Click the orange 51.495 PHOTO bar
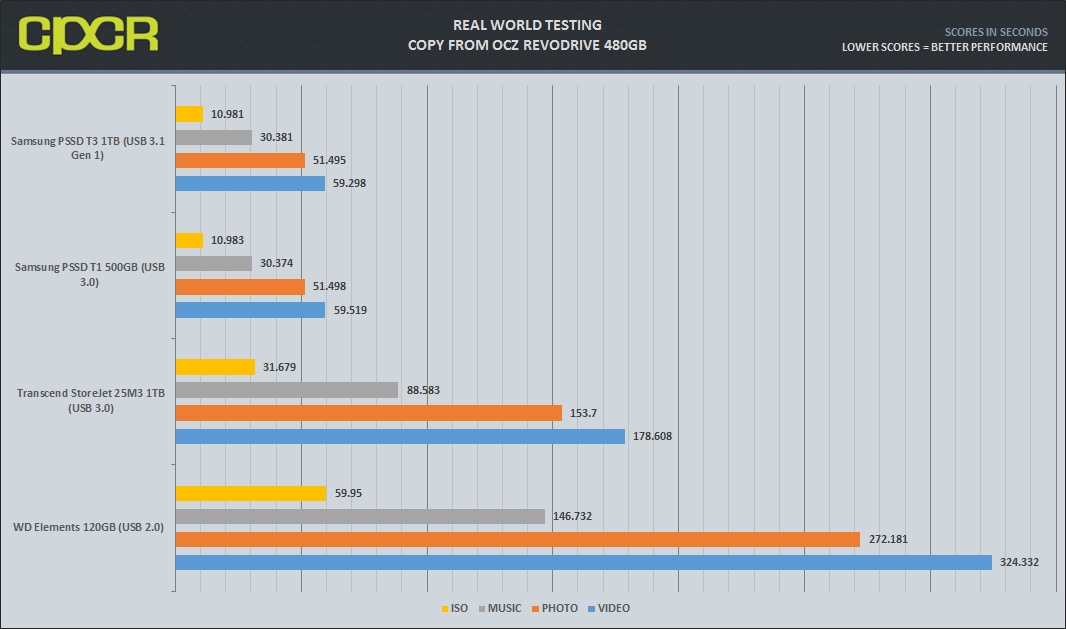Screen dimensions: 1066x629 click(241, 160)
